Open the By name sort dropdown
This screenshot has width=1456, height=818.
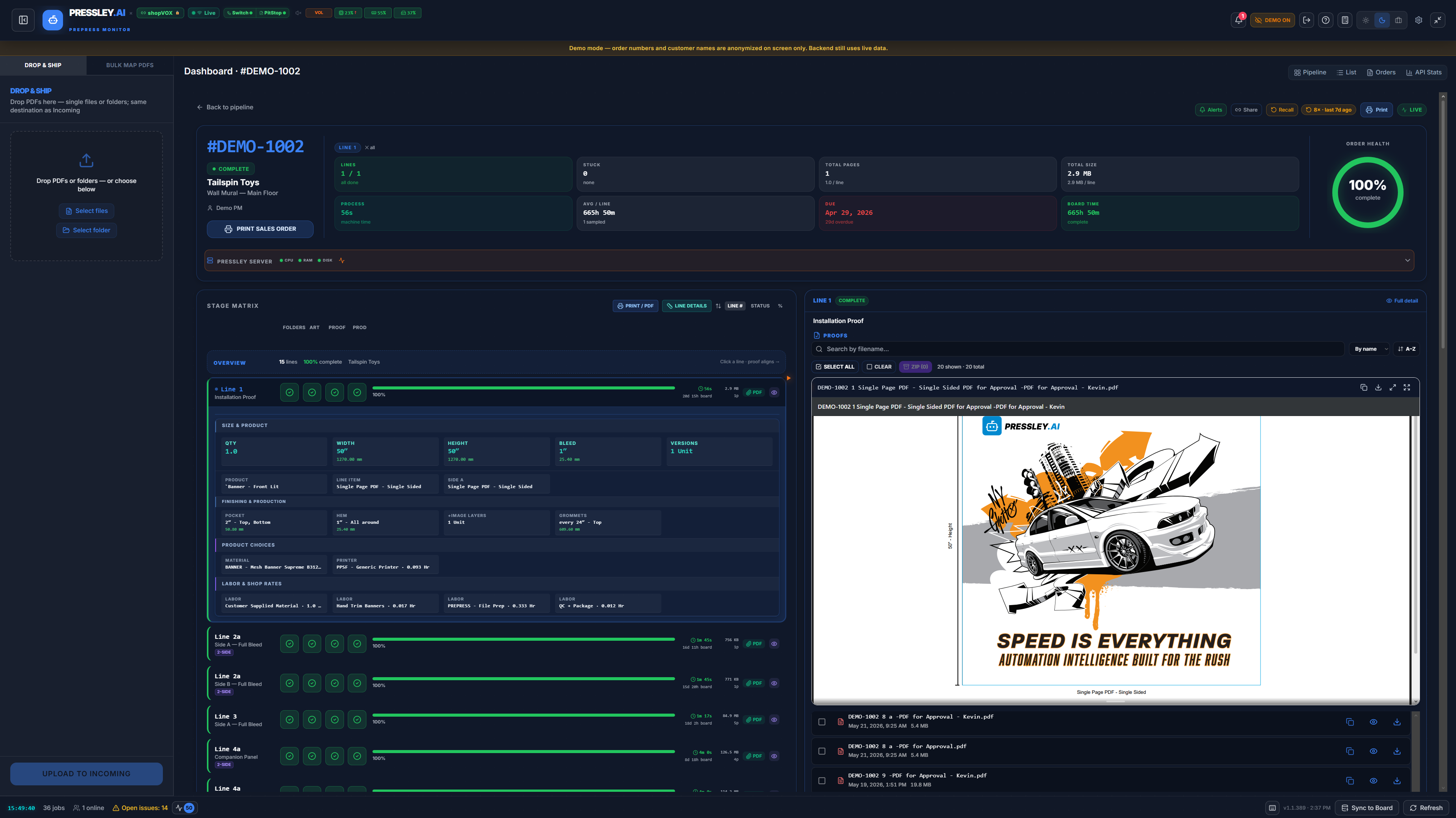tap(1369, 349)
